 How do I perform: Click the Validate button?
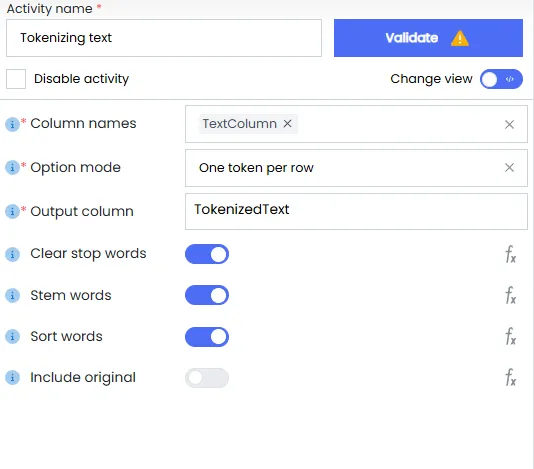pos(428,38)
